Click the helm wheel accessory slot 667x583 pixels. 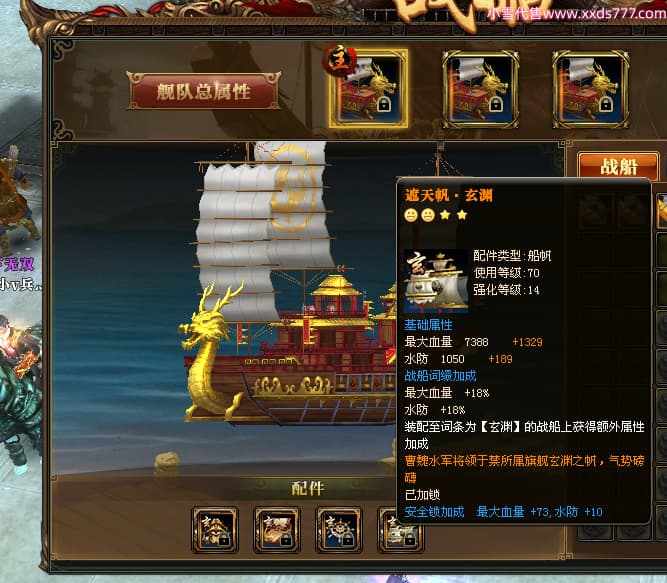point(339,529)
